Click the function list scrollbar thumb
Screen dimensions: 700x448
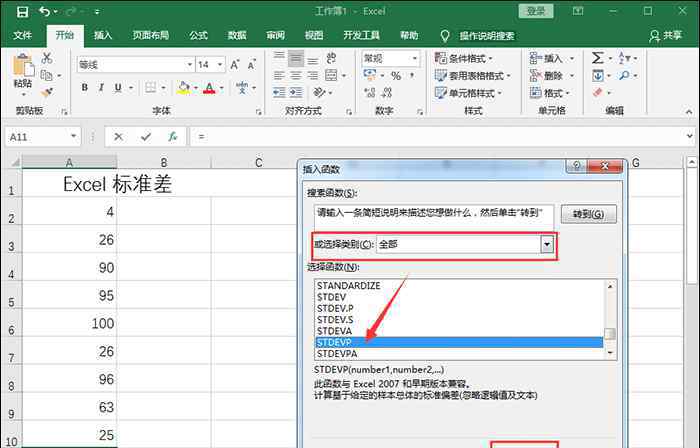pos(610,334)
